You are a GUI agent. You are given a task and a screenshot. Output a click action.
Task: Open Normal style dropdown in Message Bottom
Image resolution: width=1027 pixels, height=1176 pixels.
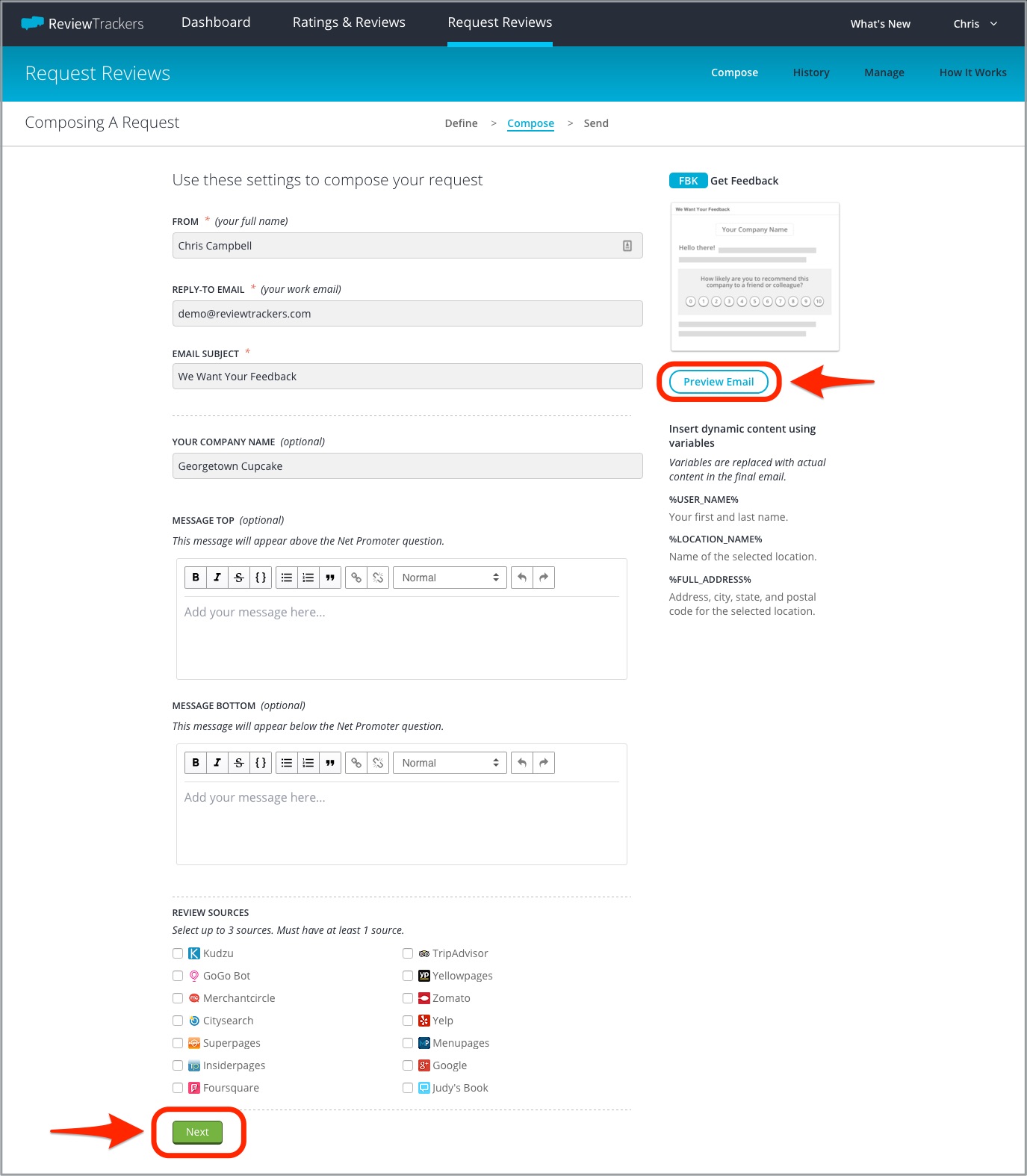(450, 763)
